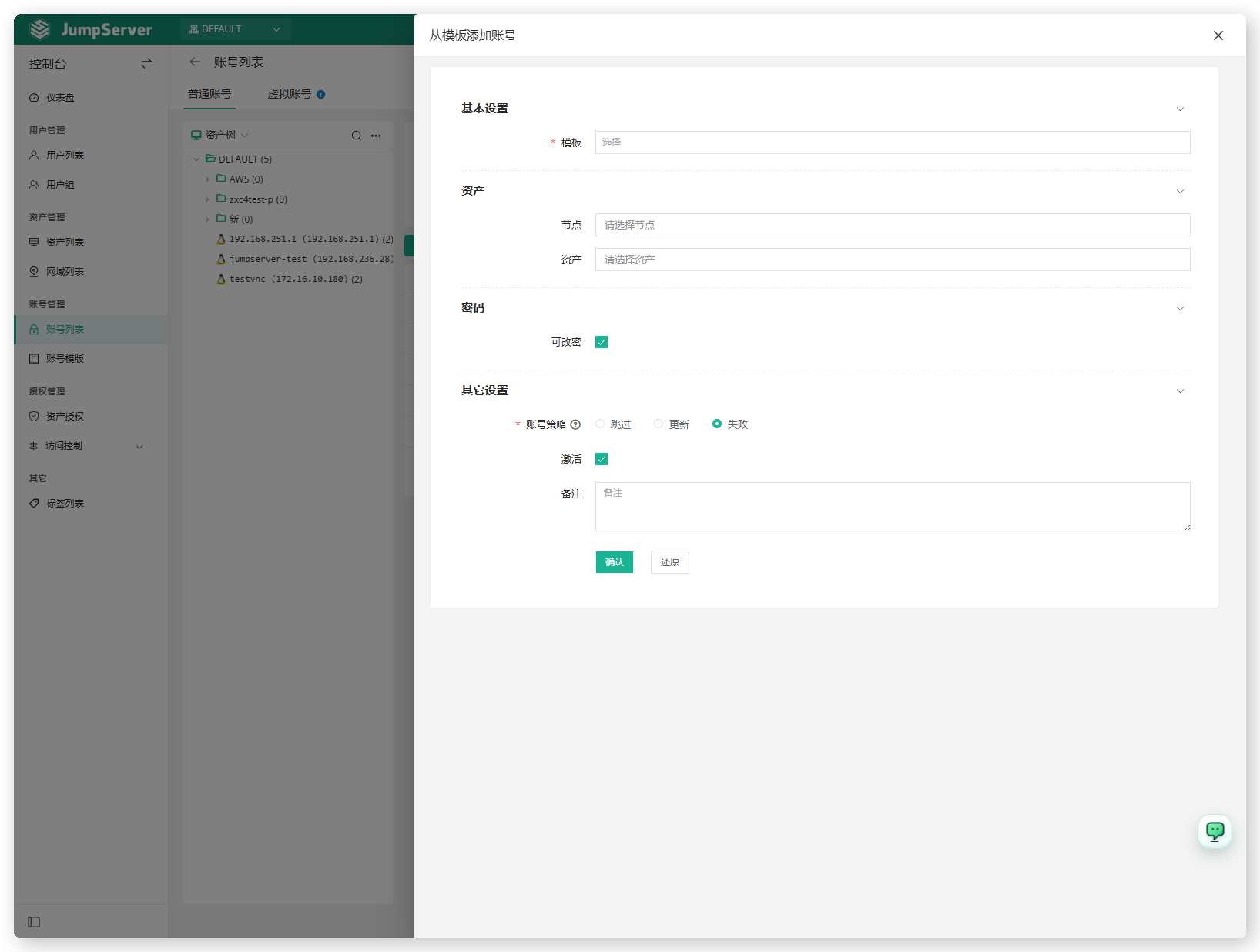Click the JumpServer logo icon
This screenshot has width=1260, height=952.
pyautogui.click(x=40, y=29)
